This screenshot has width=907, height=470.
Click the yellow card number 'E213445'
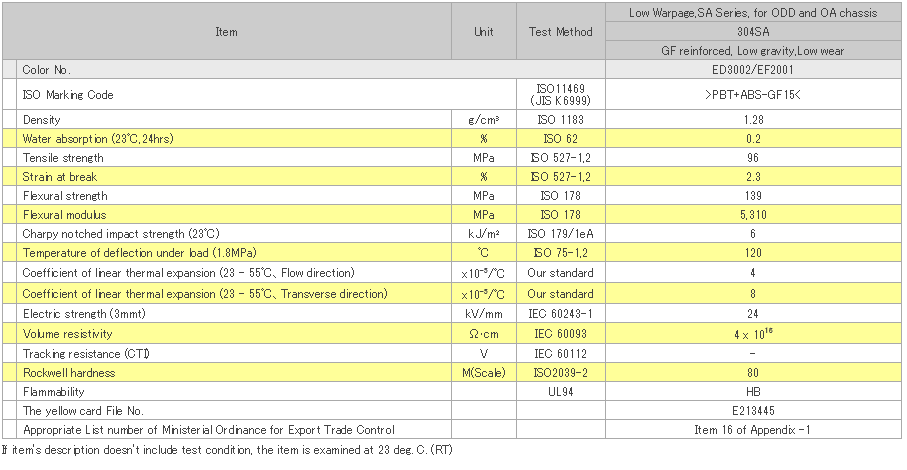pyautogui.click(x=753, y=411)
